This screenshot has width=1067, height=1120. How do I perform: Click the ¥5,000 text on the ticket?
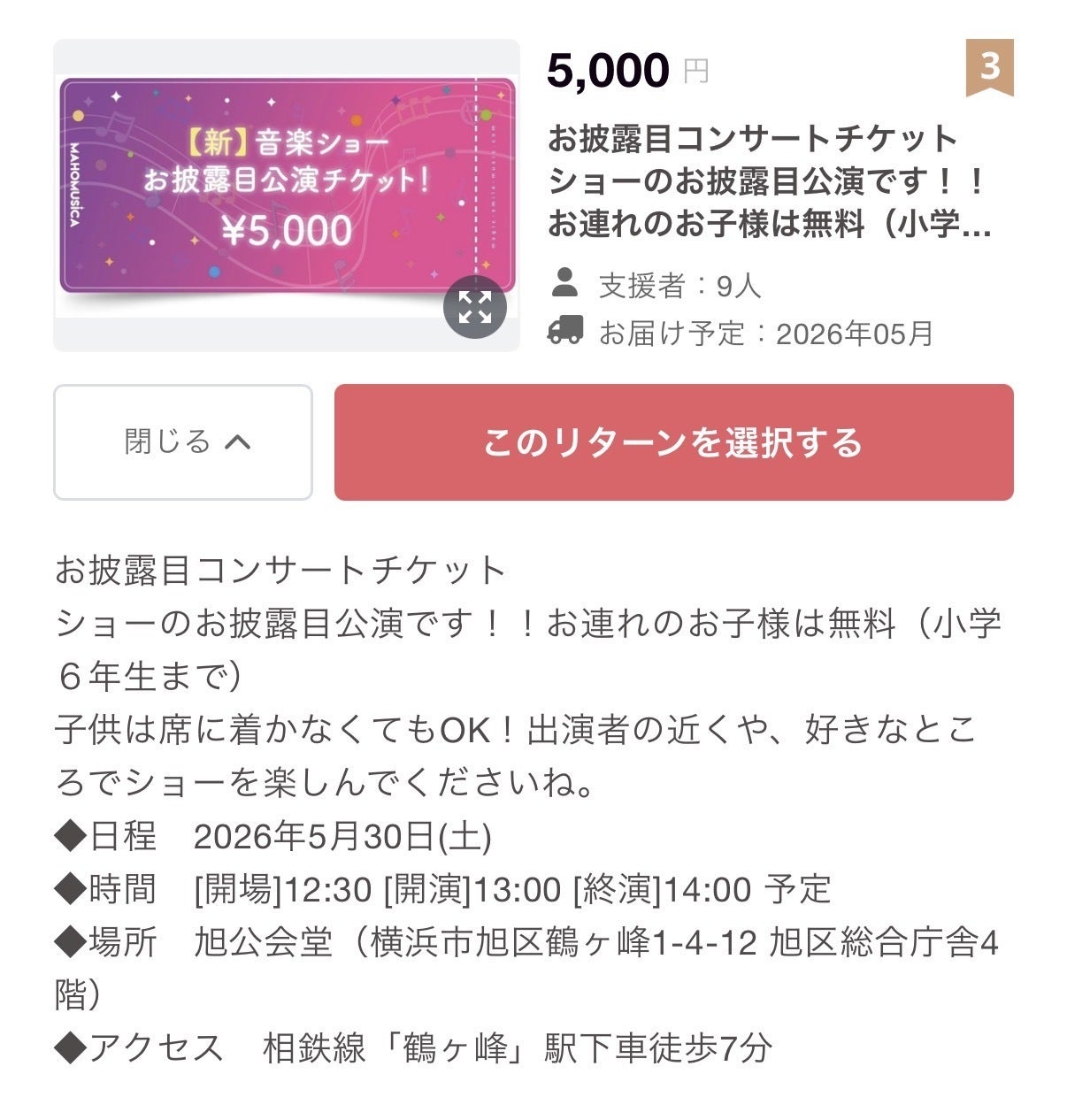pos(288,232)
